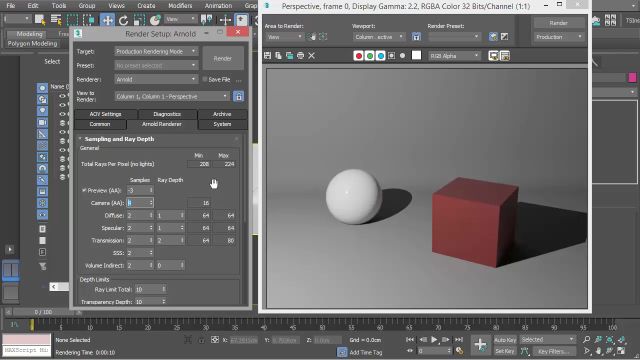The height and width of the screenshot is (360, 640).
Task: Open the Environment and Effects dialog icon
Action: [x=504, y=37]
